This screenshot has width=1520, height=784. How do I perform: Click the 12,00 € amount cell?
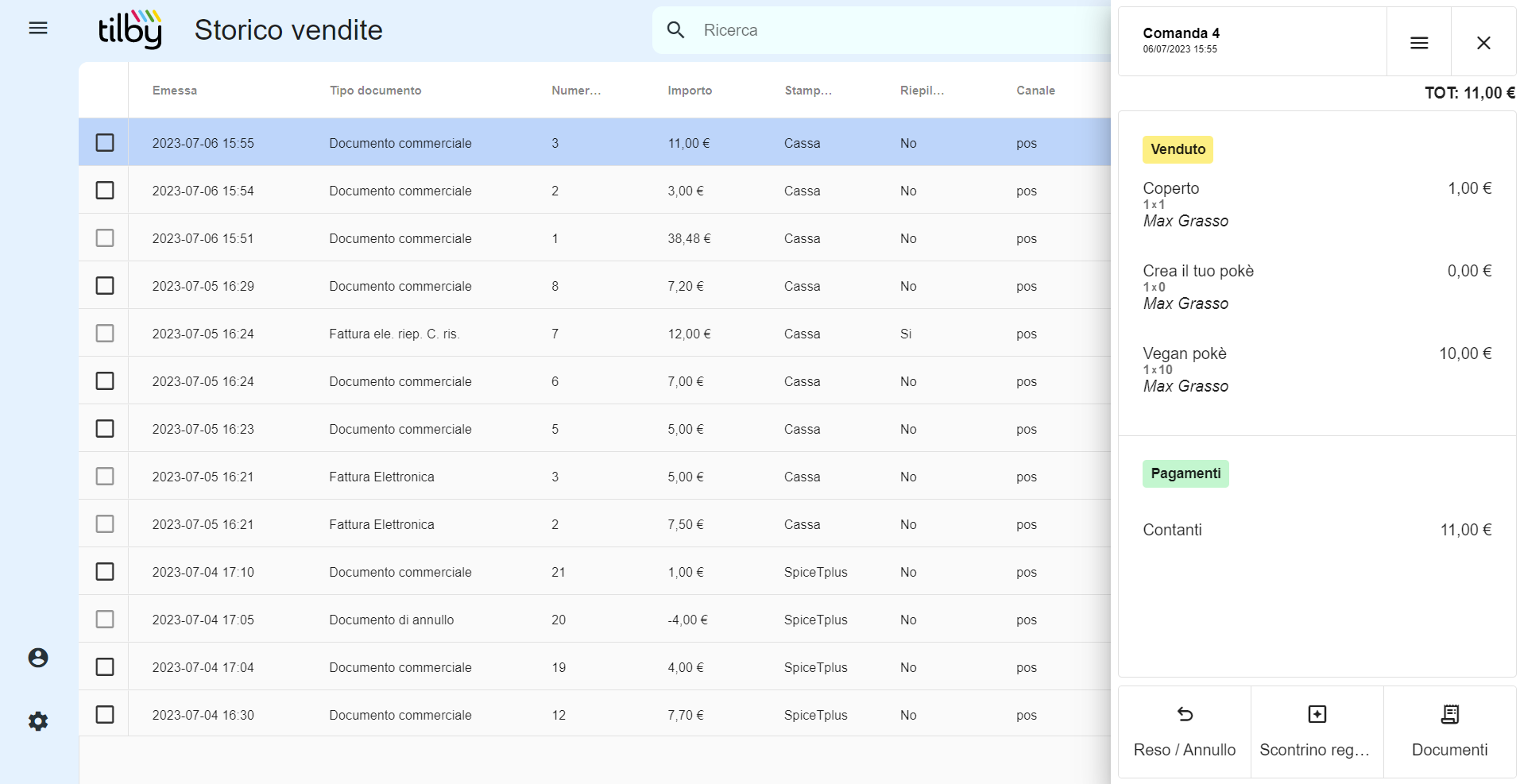[x=689, y=334]
